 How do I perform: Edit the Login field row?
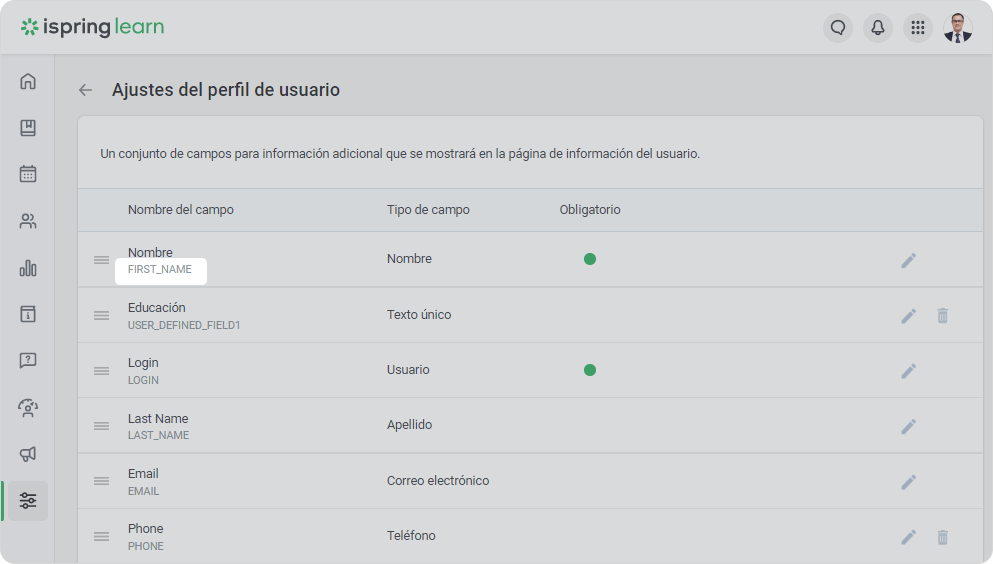tap(908, 371)
